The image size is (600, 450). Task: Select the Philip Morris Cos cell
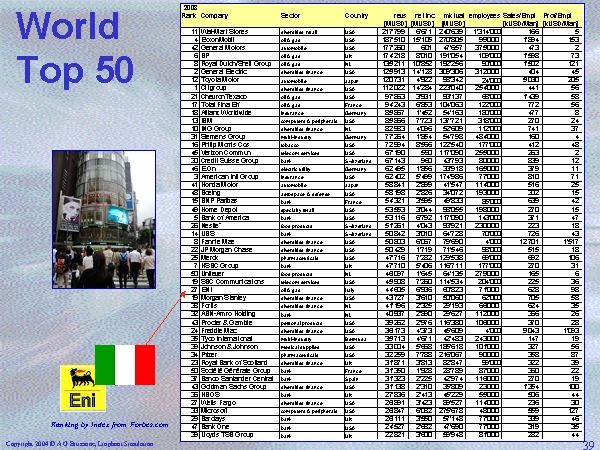(240, 145)
